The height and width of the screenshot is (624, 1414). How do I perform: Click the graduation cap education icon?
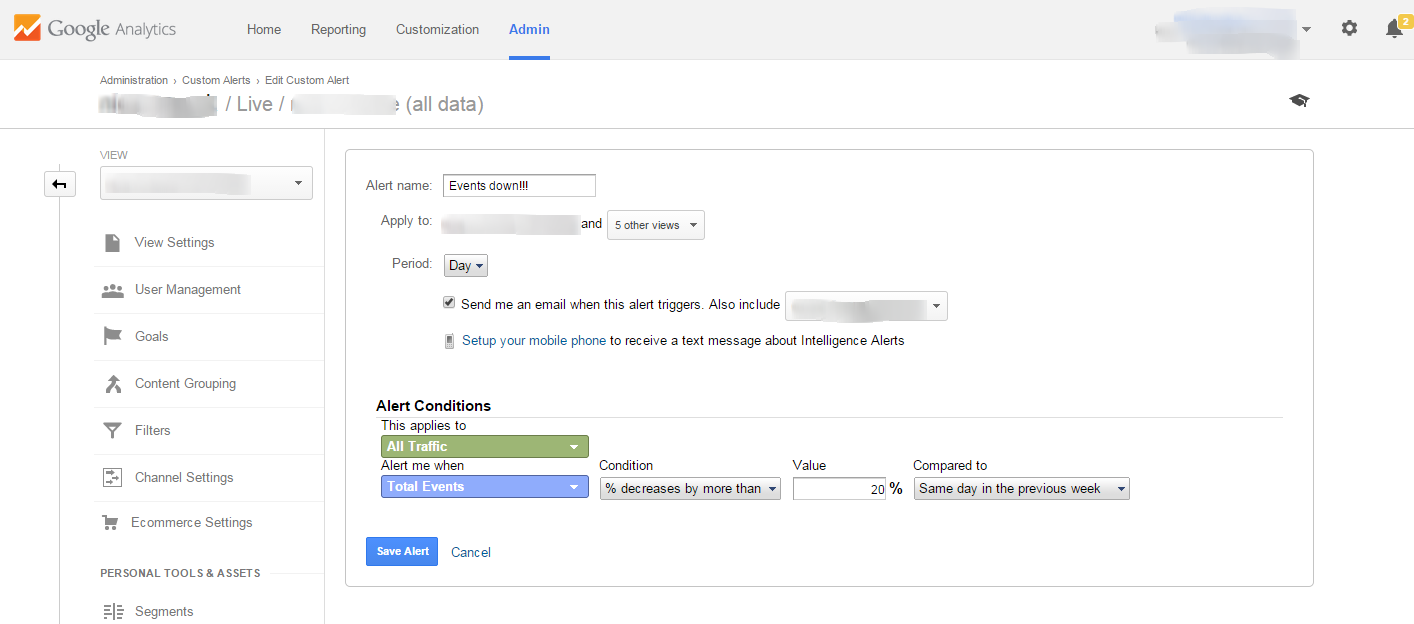click(x=1299, y=101)
